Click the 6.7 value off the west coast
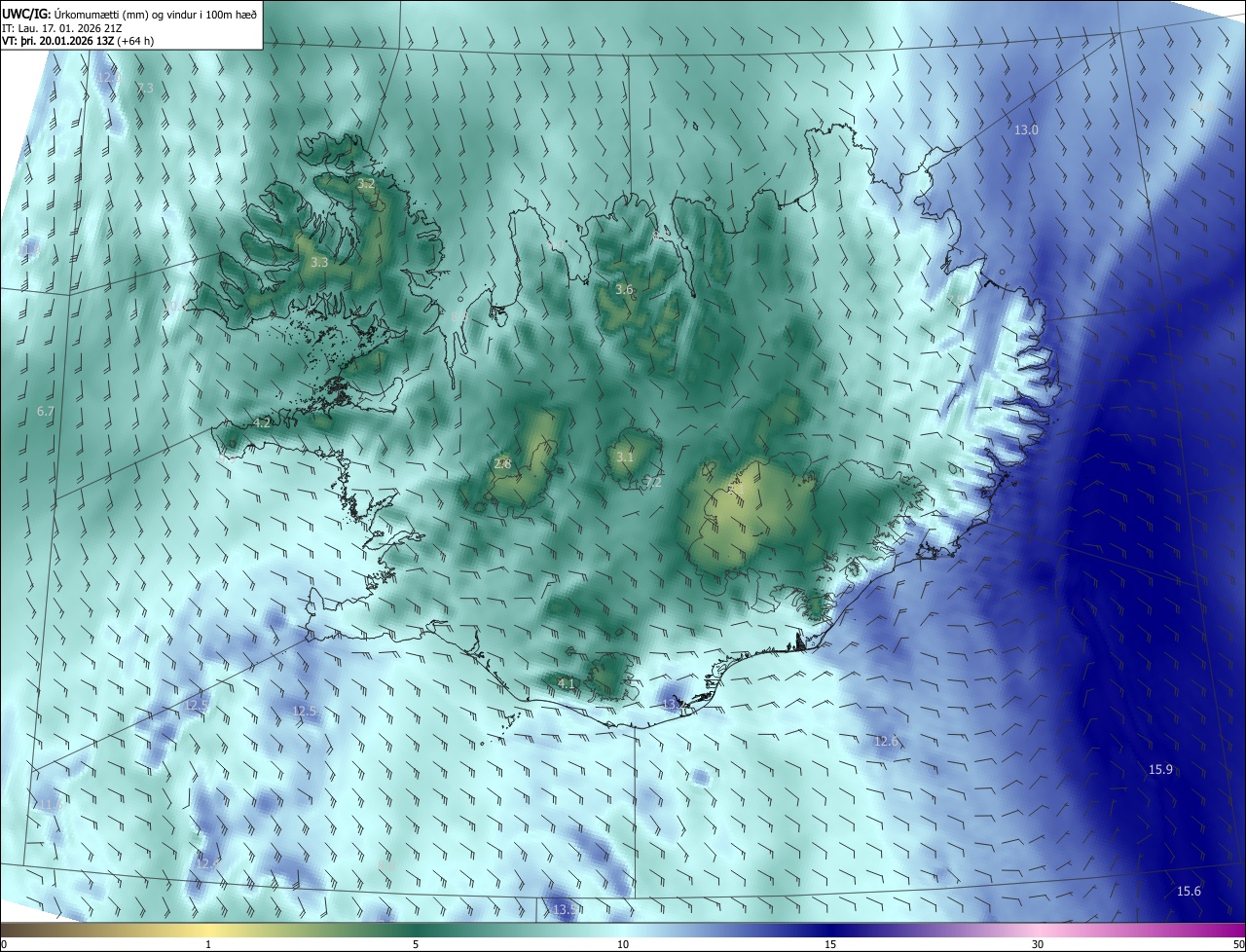Image resolution: width=1246 pixels, height=952 pixels. [x=45, y=411]
